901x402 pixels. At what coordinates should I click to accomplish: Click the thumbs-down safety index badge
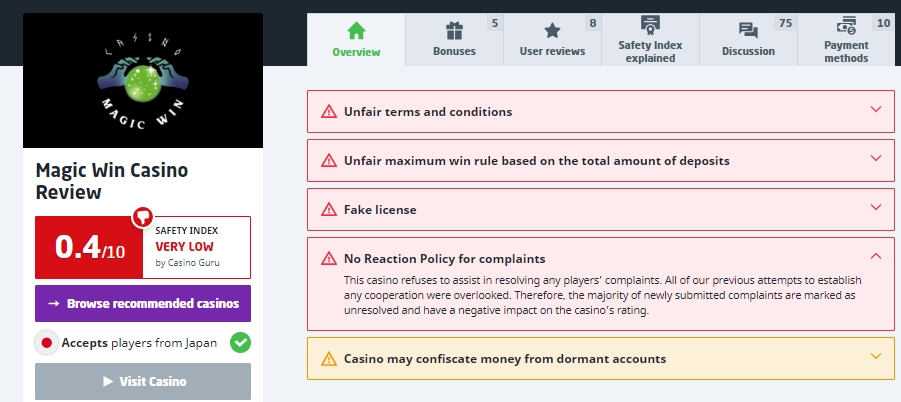142,216
